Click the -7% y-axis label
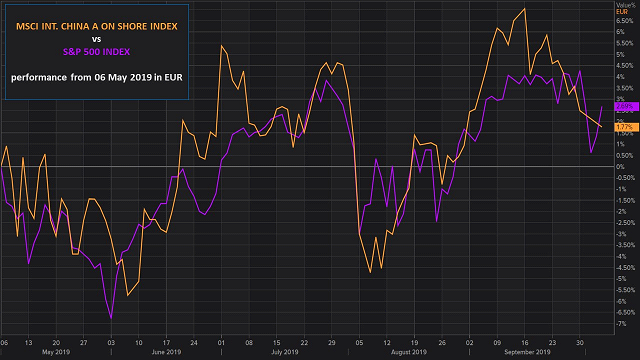640x360 pixels. (621, 324)
